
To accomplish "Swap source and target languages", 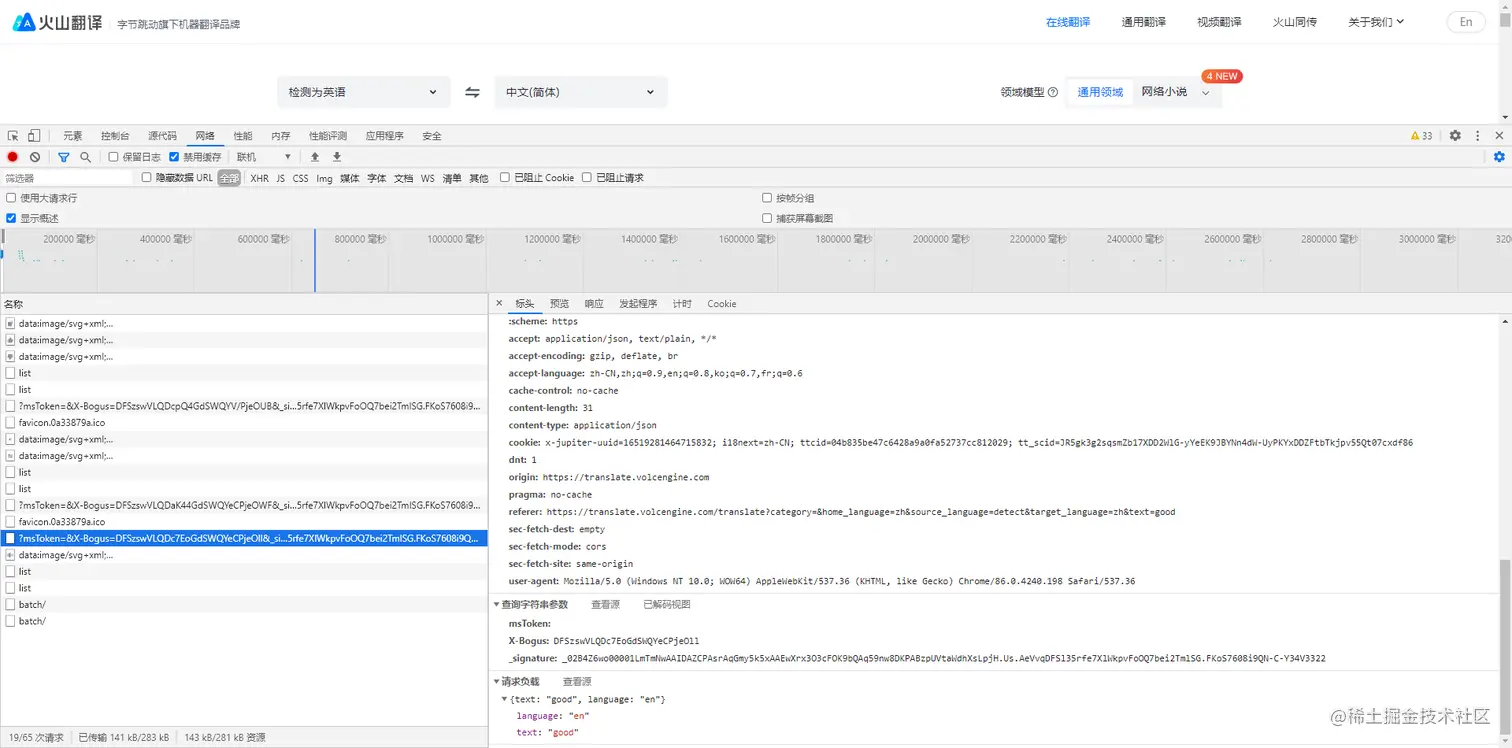I will 472,92.
